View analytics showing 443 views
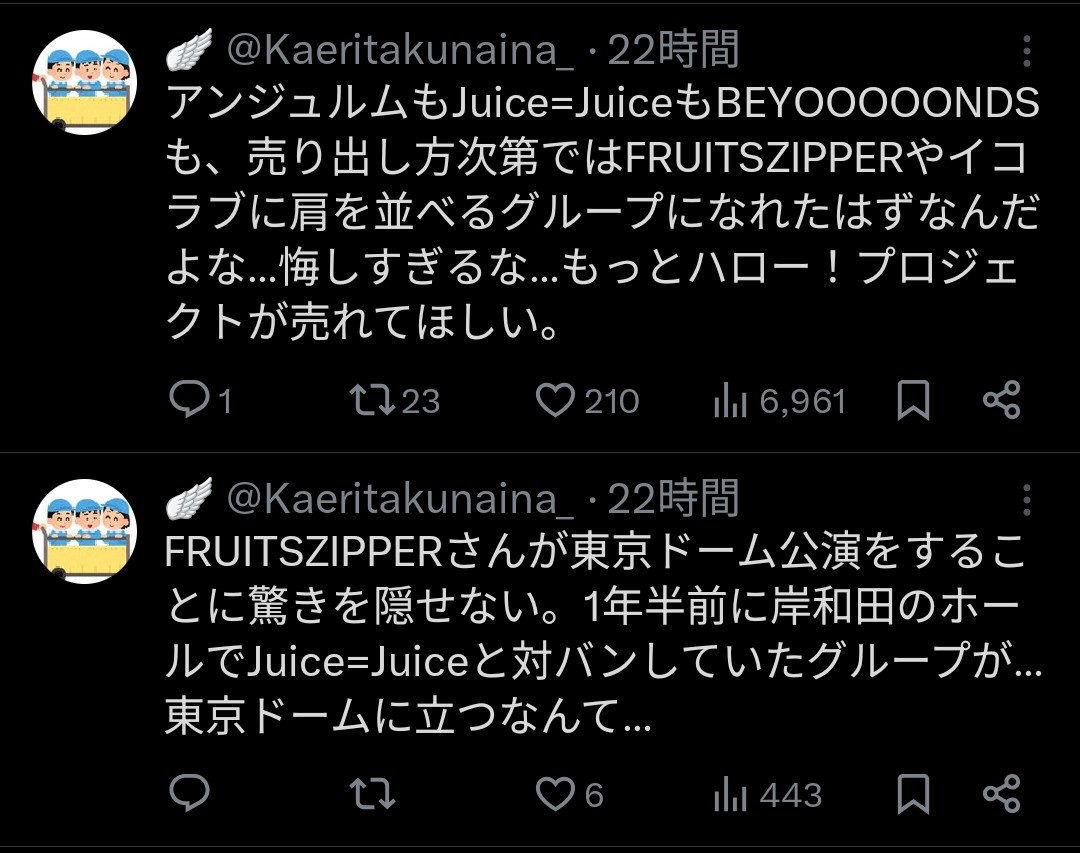Screen dimensions: 1080x853 coord(732,796)
